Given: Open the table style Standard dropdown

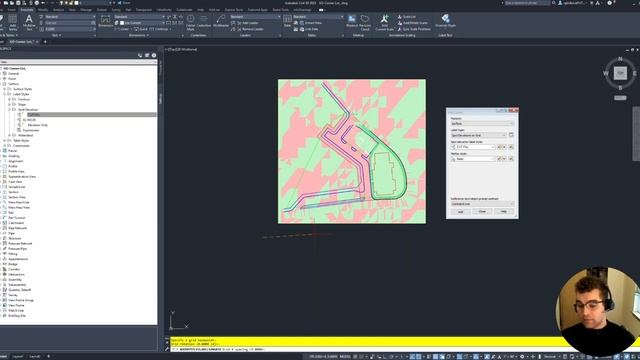Looking at the screenshot, I should click(318, 17).
